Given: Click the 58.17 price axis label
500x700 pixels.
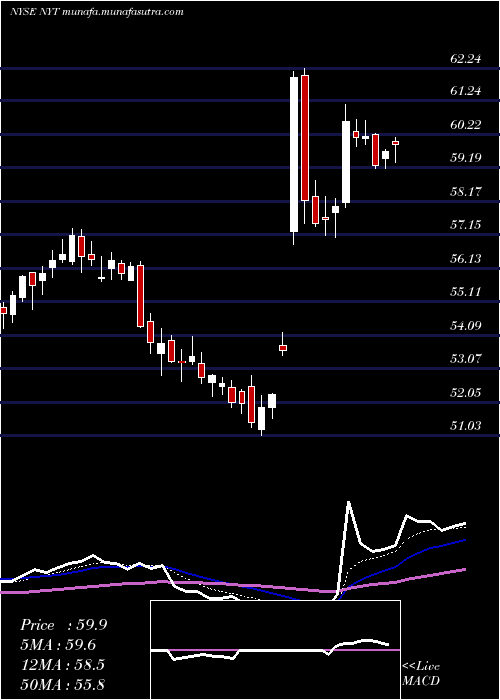Looking at the screenshot, I should [466, 192].
